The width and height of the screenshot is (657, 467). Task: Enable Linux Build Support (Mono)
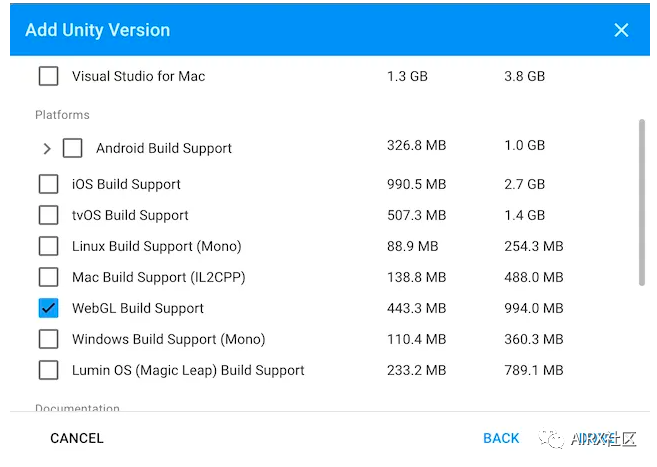(x=48, y=246)
